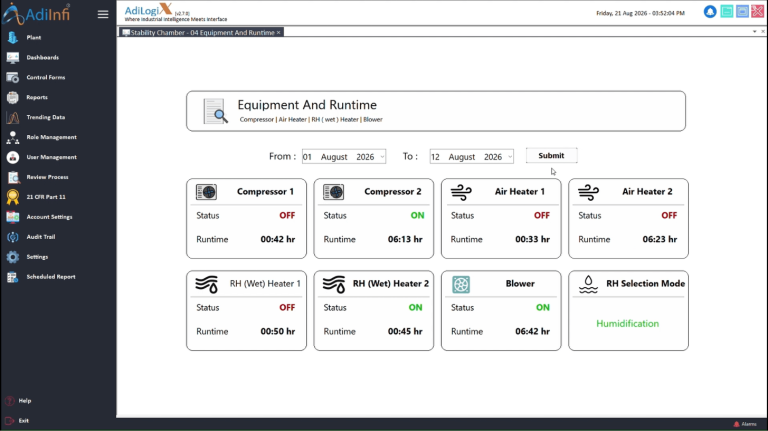768x431 pixels.
Task: Toggle the hamburger menu icon
Action: [x=103, y=14]
